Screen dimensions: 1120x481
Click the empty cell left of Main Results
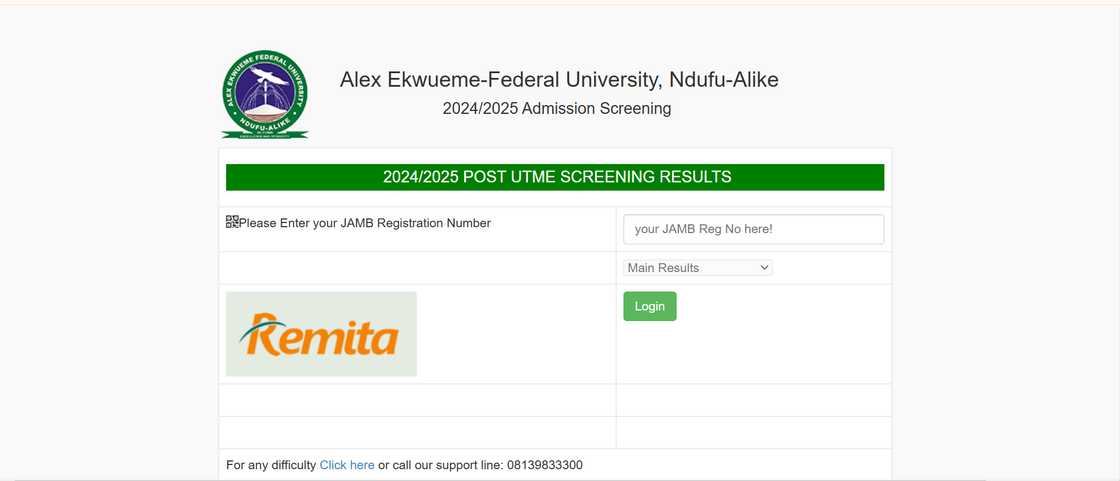click(x=417, y=268)
